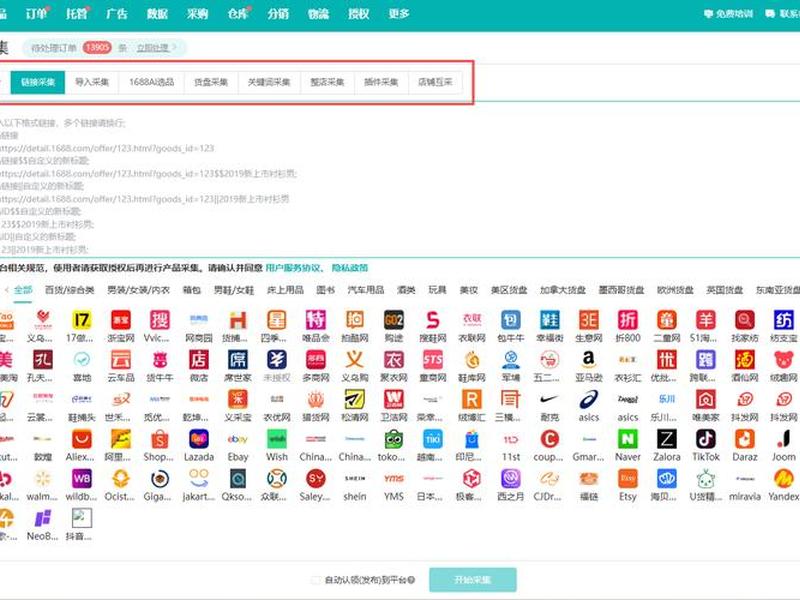Image resolution: width=800 pixels, height=600 pixels.
Task: Open the 用户服务协议 link
Action: [293, 268]
